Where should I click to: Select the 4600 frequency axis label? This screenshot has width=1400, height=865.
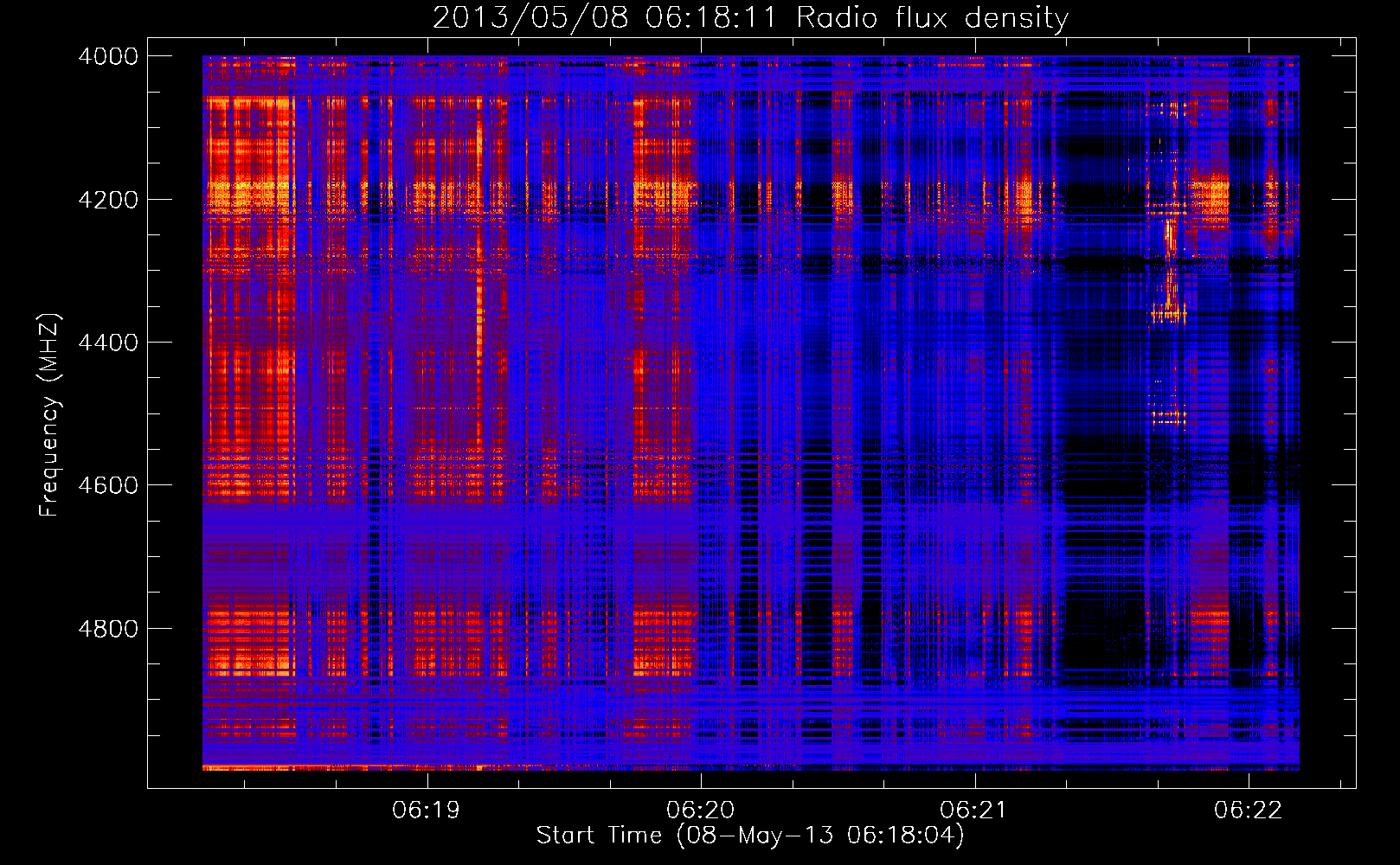point(108,485)
